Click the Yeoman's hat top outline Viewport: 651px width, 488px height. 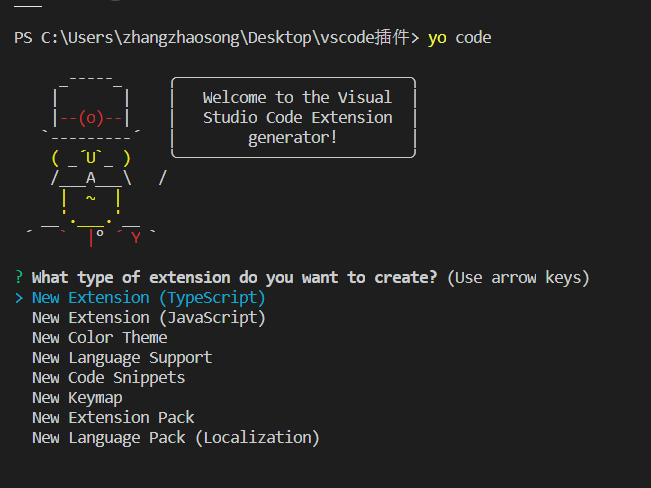pyautogui.click(x=90, y=78)
